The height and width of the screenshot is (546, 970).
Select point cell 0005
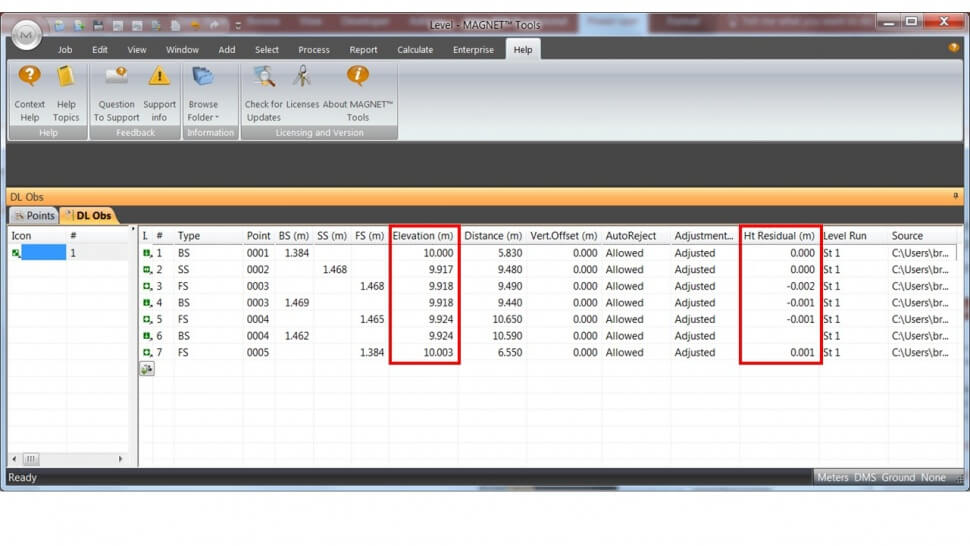pos(258,352)
